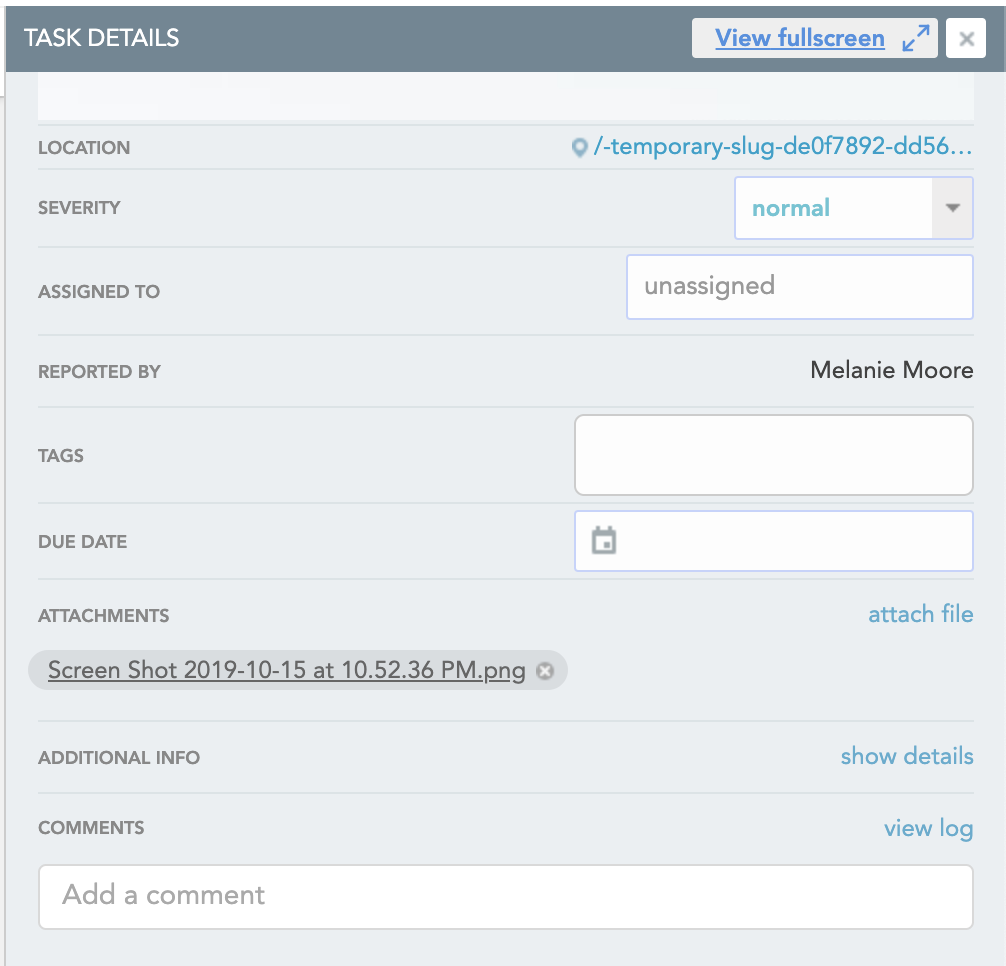The image size is (1006, 966).
Task: Click the Due Date field
Action: tap(790, 541)
